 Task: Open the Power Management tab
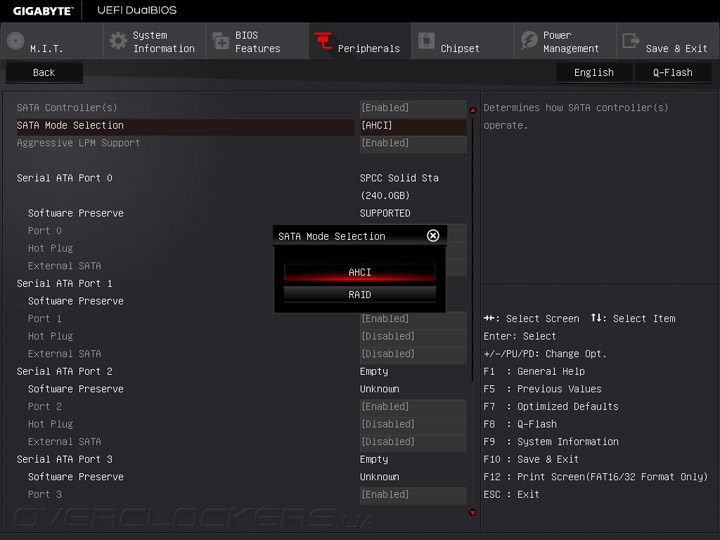[x=570, y=42]
